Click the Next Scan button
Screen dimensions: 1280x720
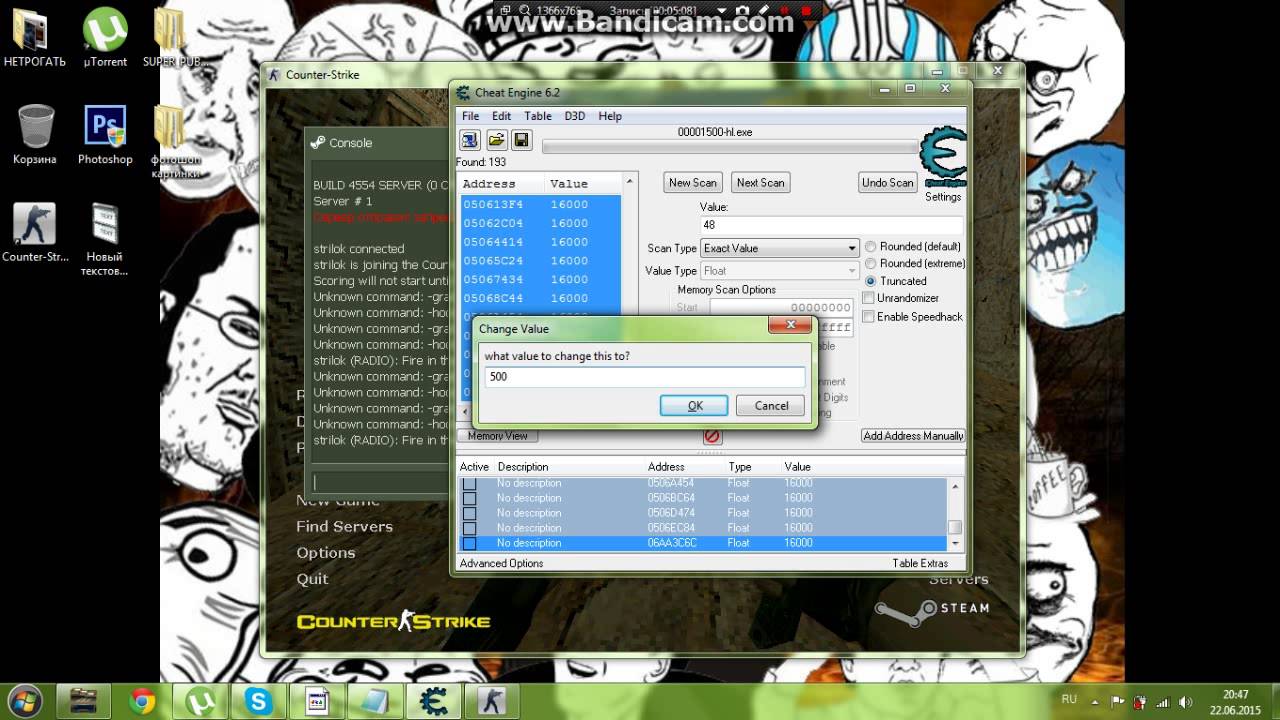(x=760, y=183)
